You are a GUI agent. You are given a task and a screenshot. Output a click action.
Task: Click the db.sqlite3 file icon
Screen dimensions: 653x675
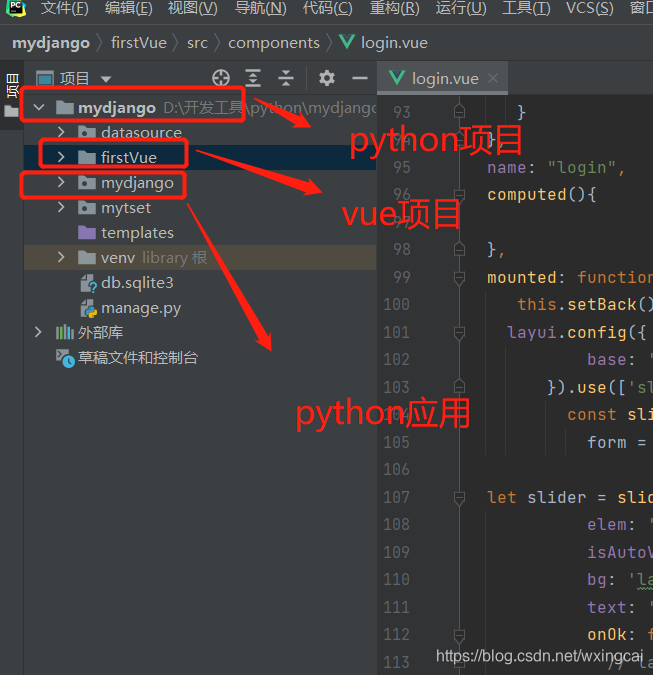(x=88, y=283)
